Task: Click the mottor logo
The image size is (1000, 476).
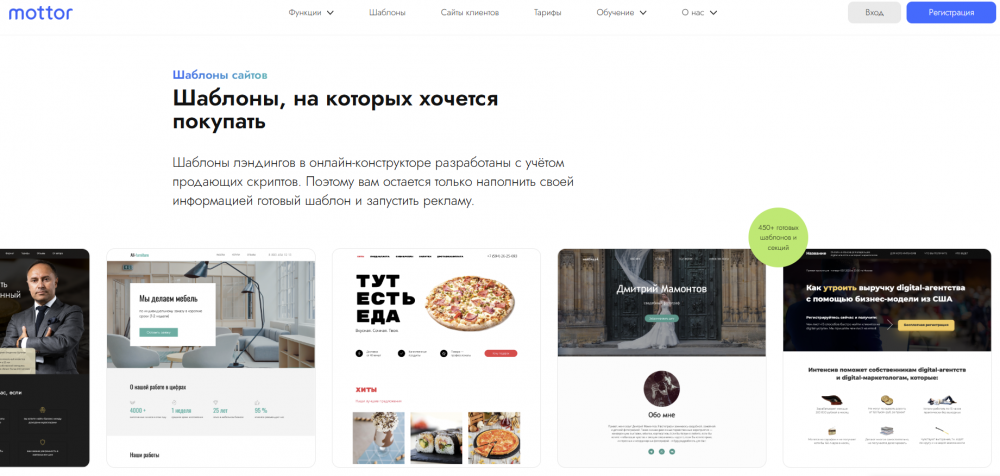Action: pyautogui.click(x=40, y=13)
